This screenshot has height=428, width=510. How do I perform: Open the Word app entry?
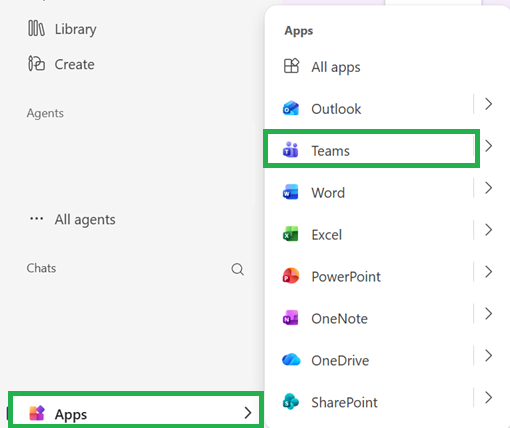[x=369, y=193]
